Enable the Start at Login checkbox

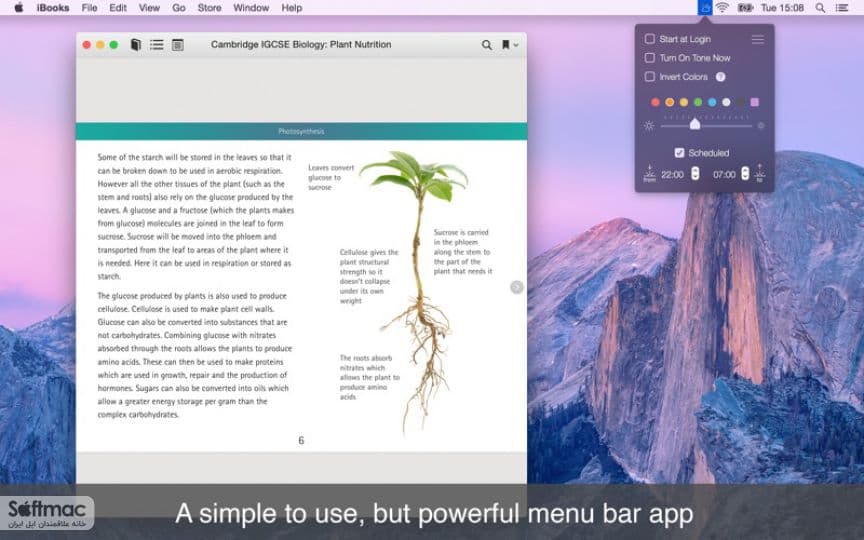click(x=650, y=39)
